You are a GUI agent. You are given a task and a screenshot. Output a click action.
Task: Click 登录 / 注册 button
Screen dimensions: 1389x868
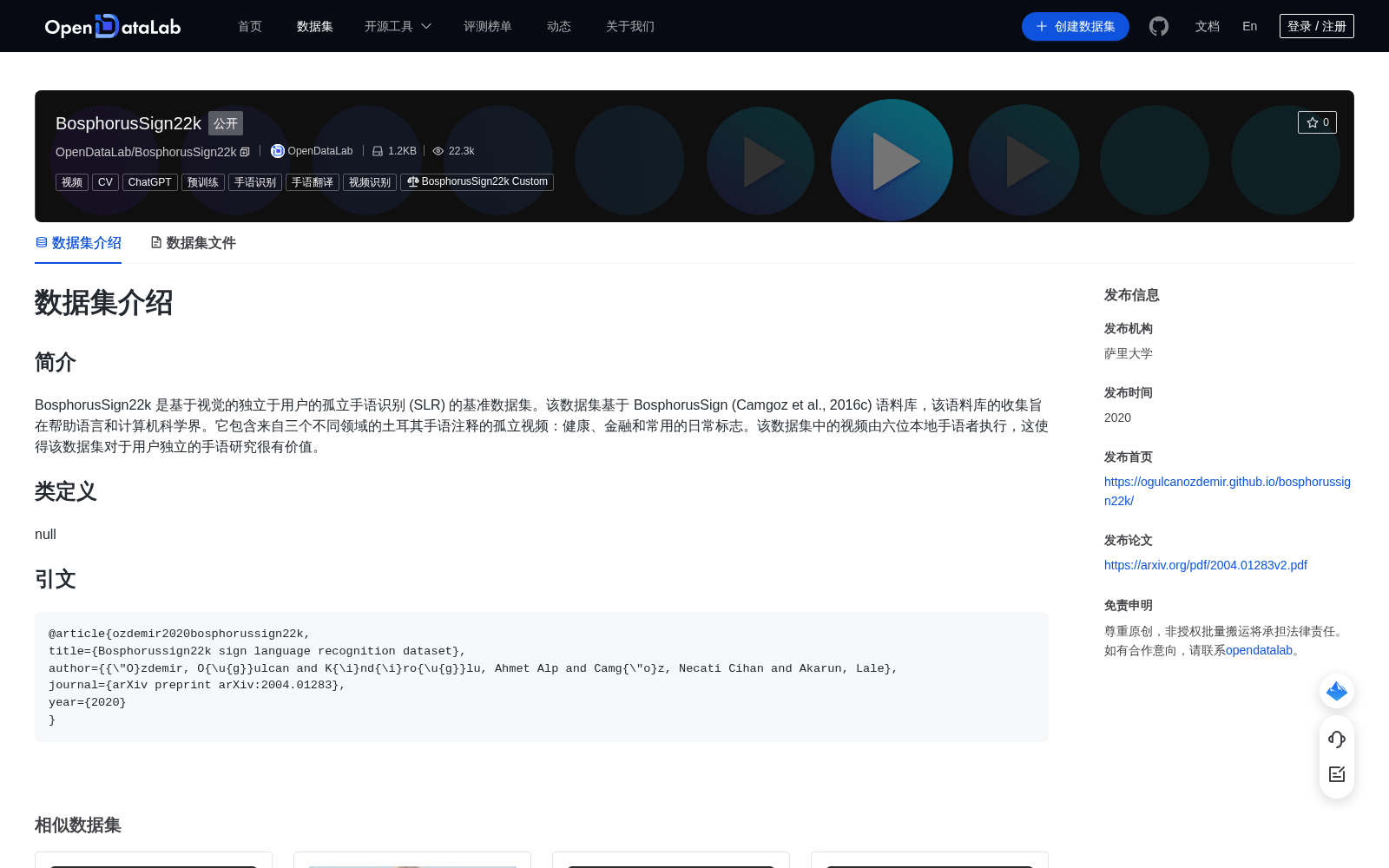1317,26
